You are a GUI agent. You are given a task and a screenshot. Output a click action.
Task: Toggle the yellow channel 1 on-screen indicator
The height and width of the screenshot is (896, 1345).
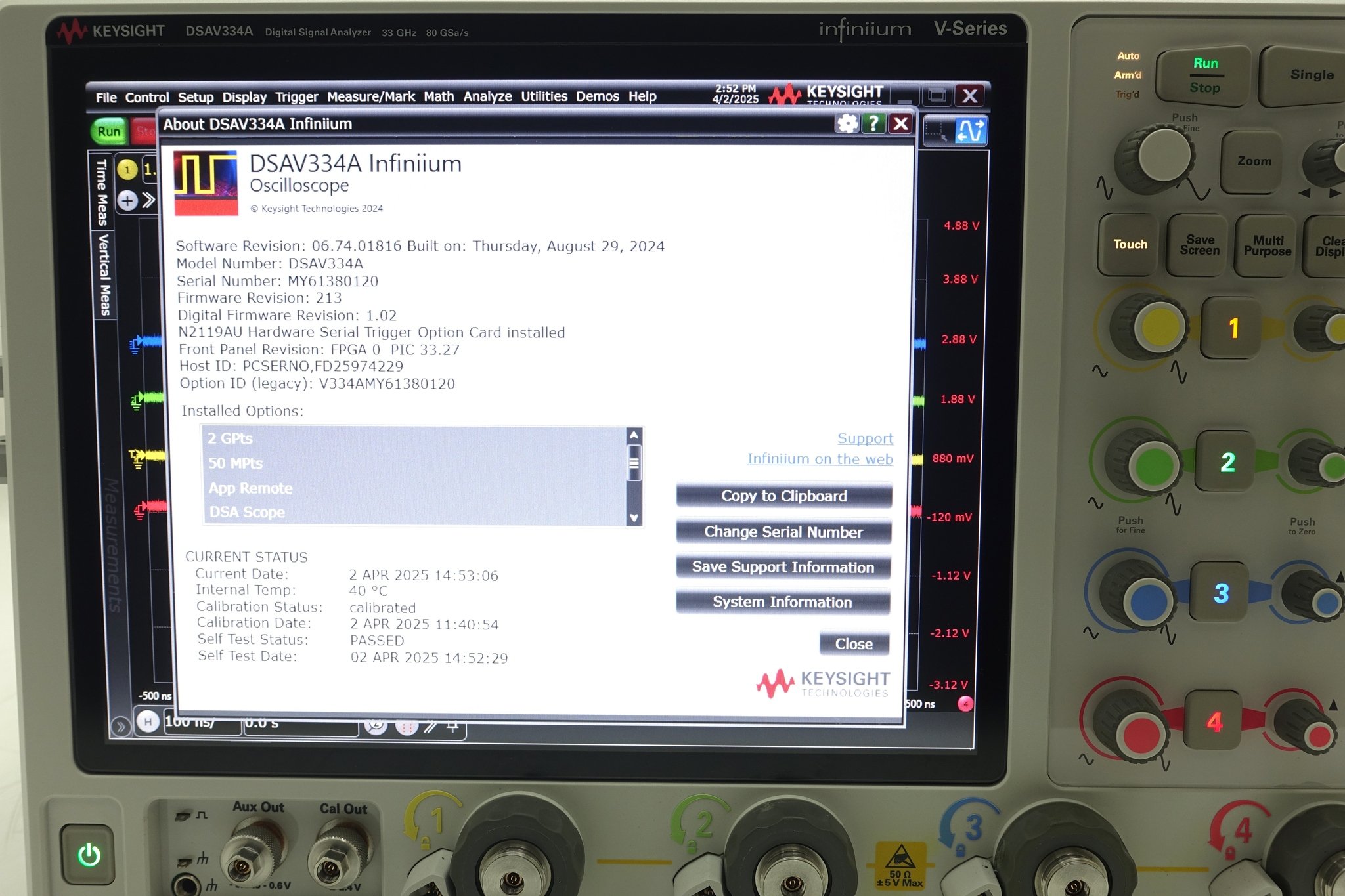pos(127,169)
